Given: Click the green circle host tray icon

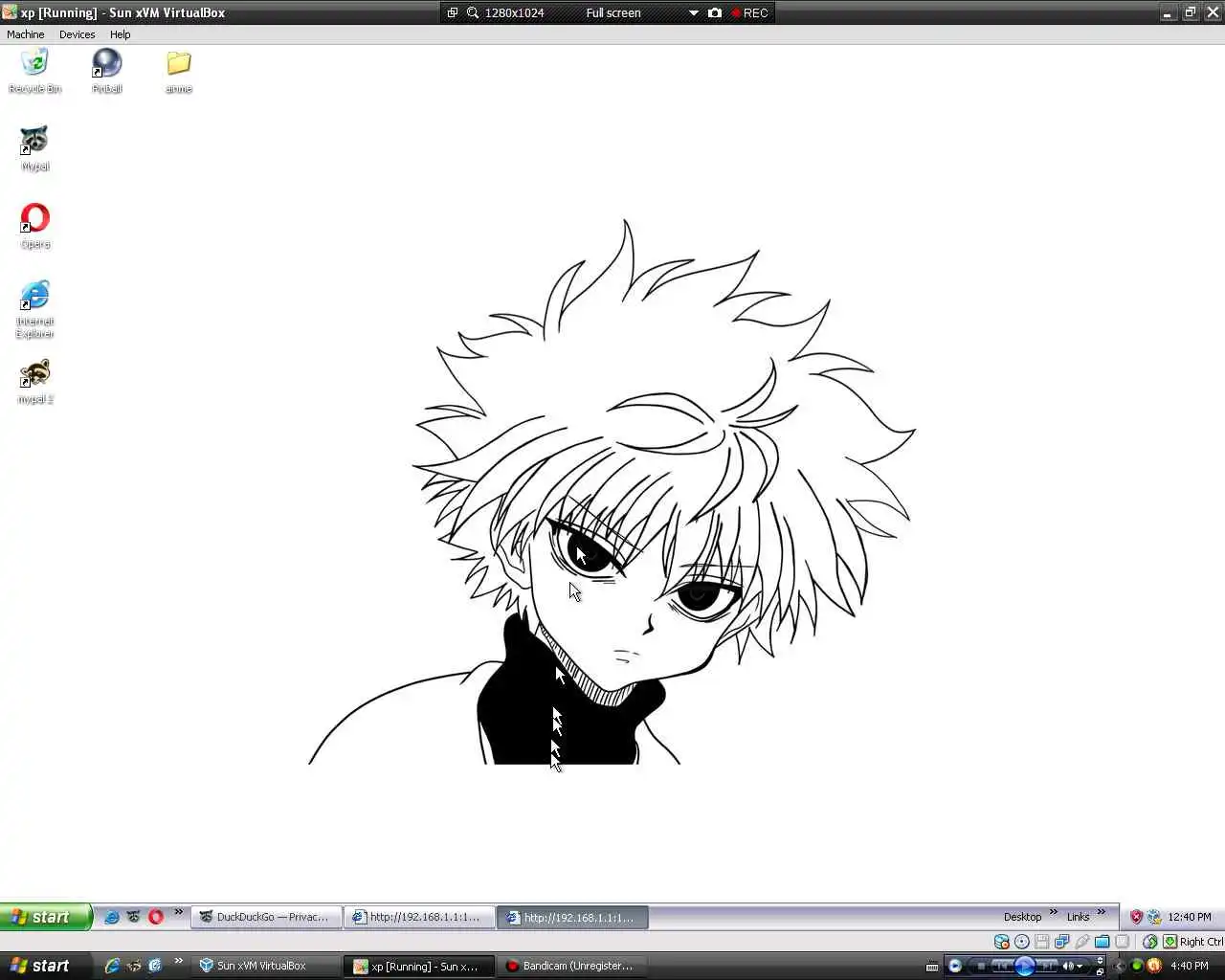Looking at the screenshot, I should [1137, 966].
